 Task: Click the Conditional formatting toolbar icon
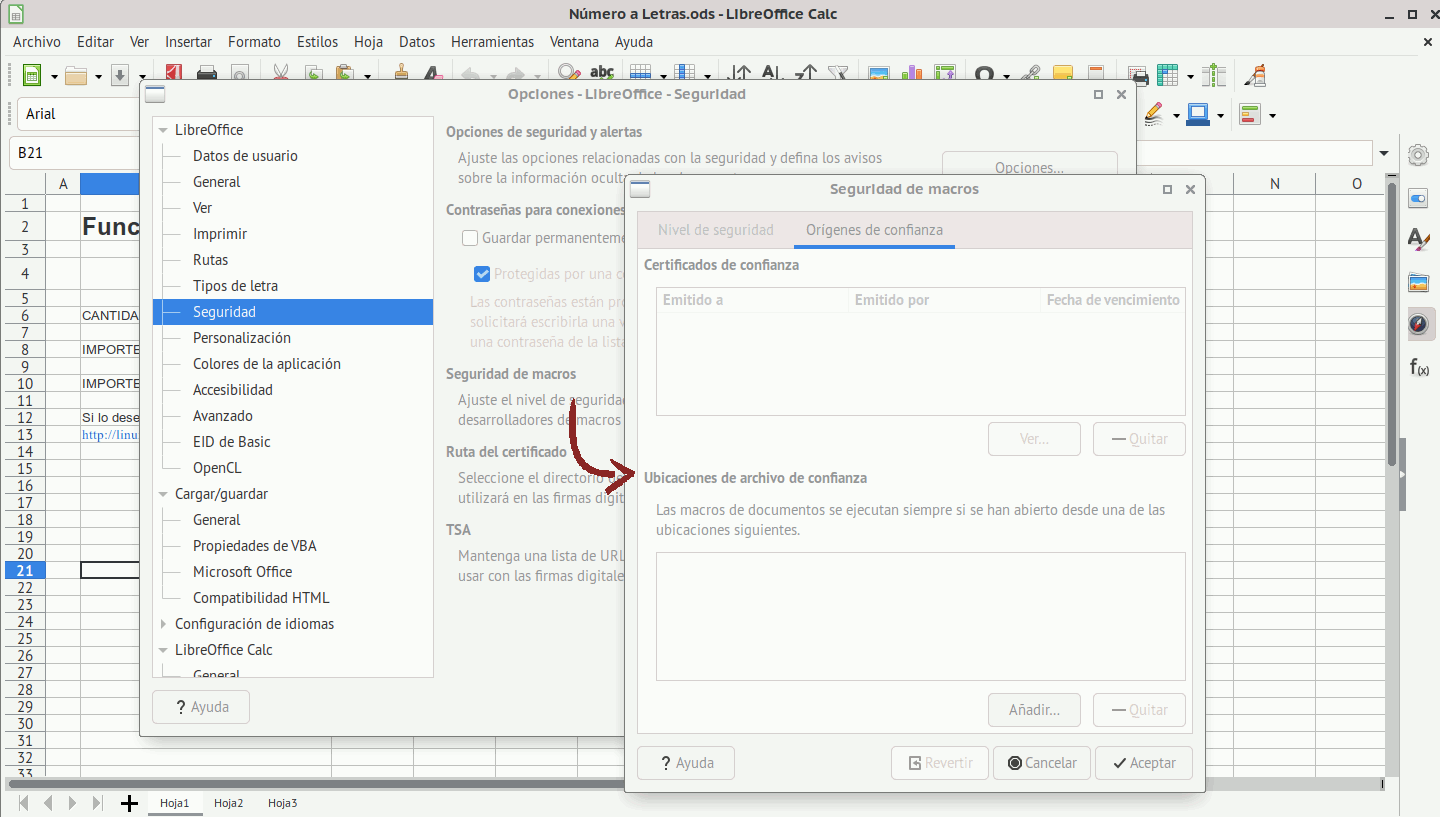tap(1249, 115)
